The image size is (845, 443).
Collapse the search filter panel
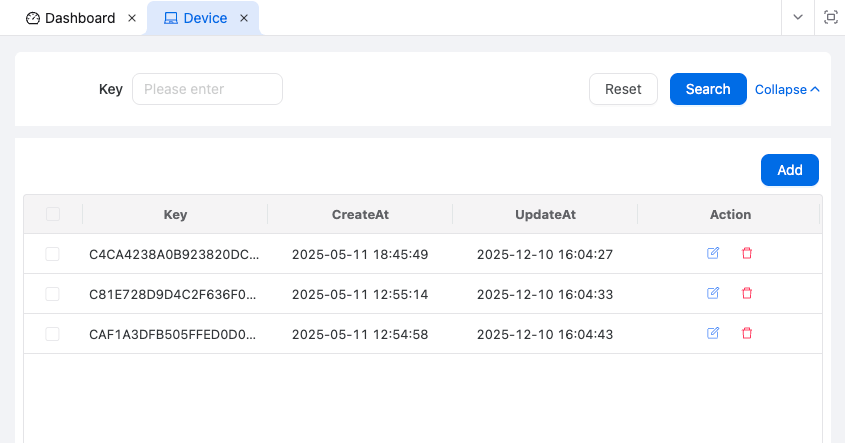(x=787, y=89)
